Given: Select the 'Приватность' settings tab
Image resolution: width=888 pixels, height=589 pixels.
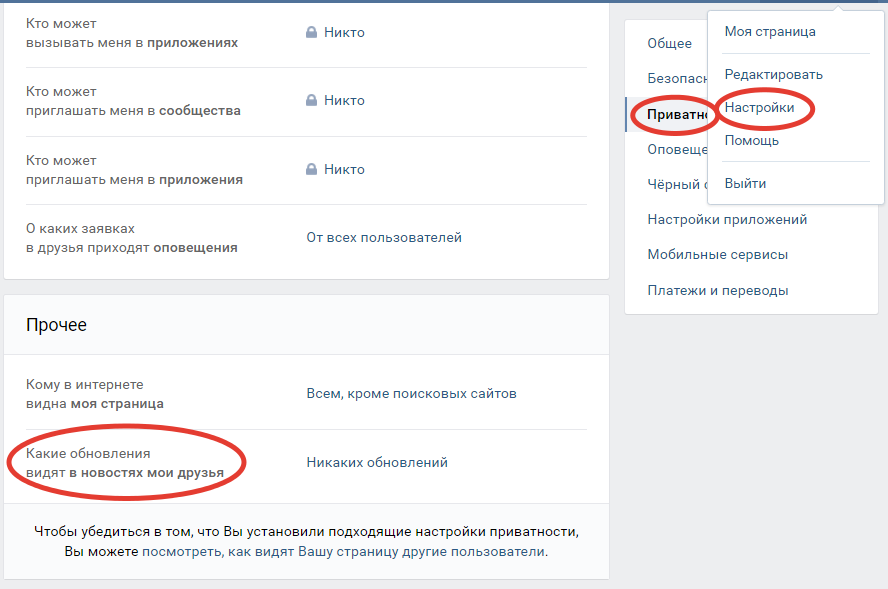Looking at the screenshot, I should coord(677,115).
